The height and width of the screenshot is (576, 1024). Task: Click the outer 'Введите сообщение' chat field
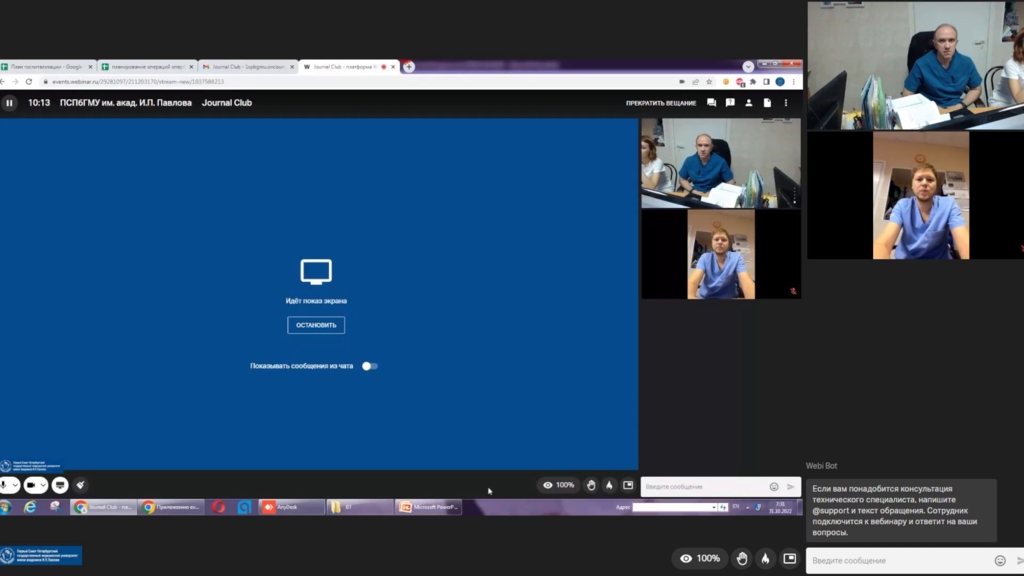(895, 561)
